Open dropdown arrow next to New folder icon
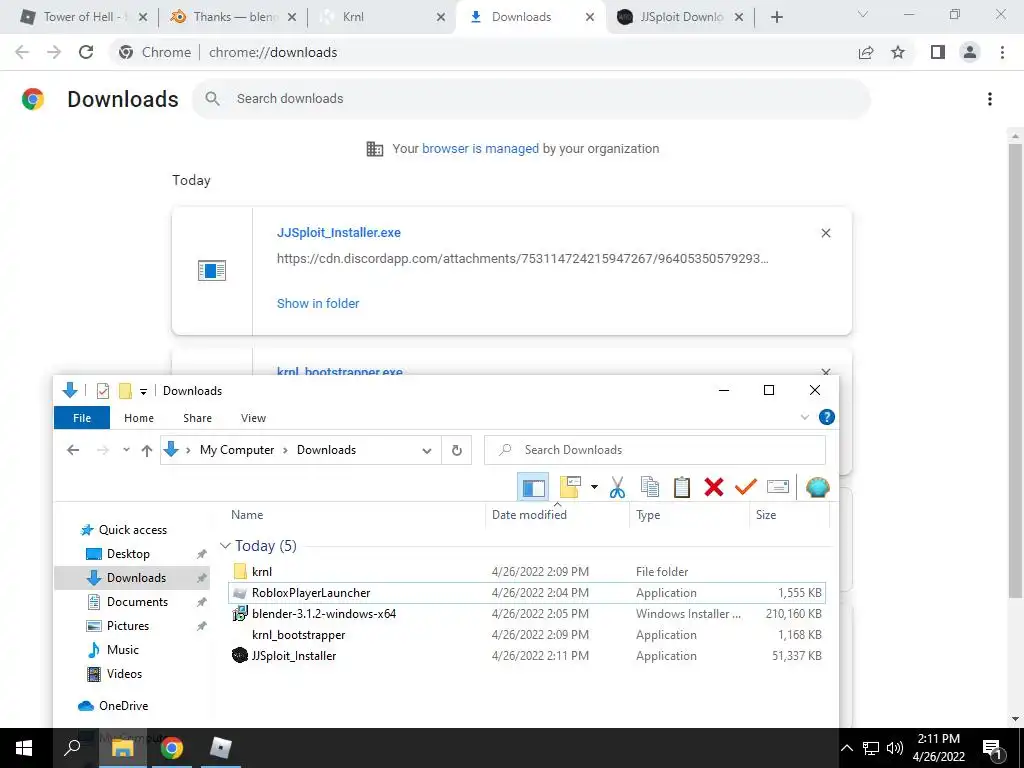Screen dimensions: 1024x768 pyautogui.click(x=594, y=487)
